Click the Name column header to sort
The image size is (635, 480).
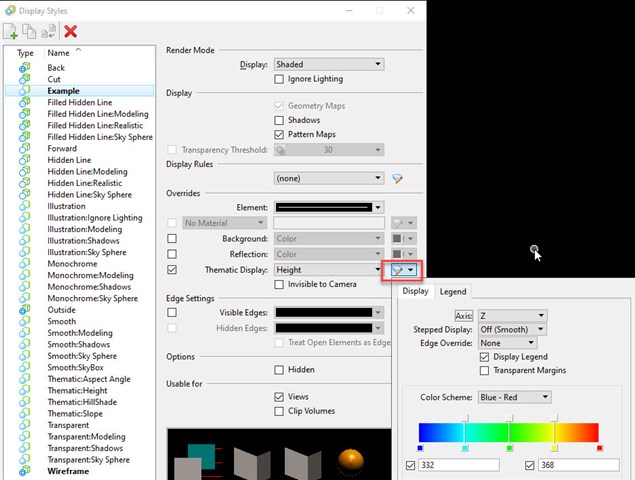(x=60, y=53)
